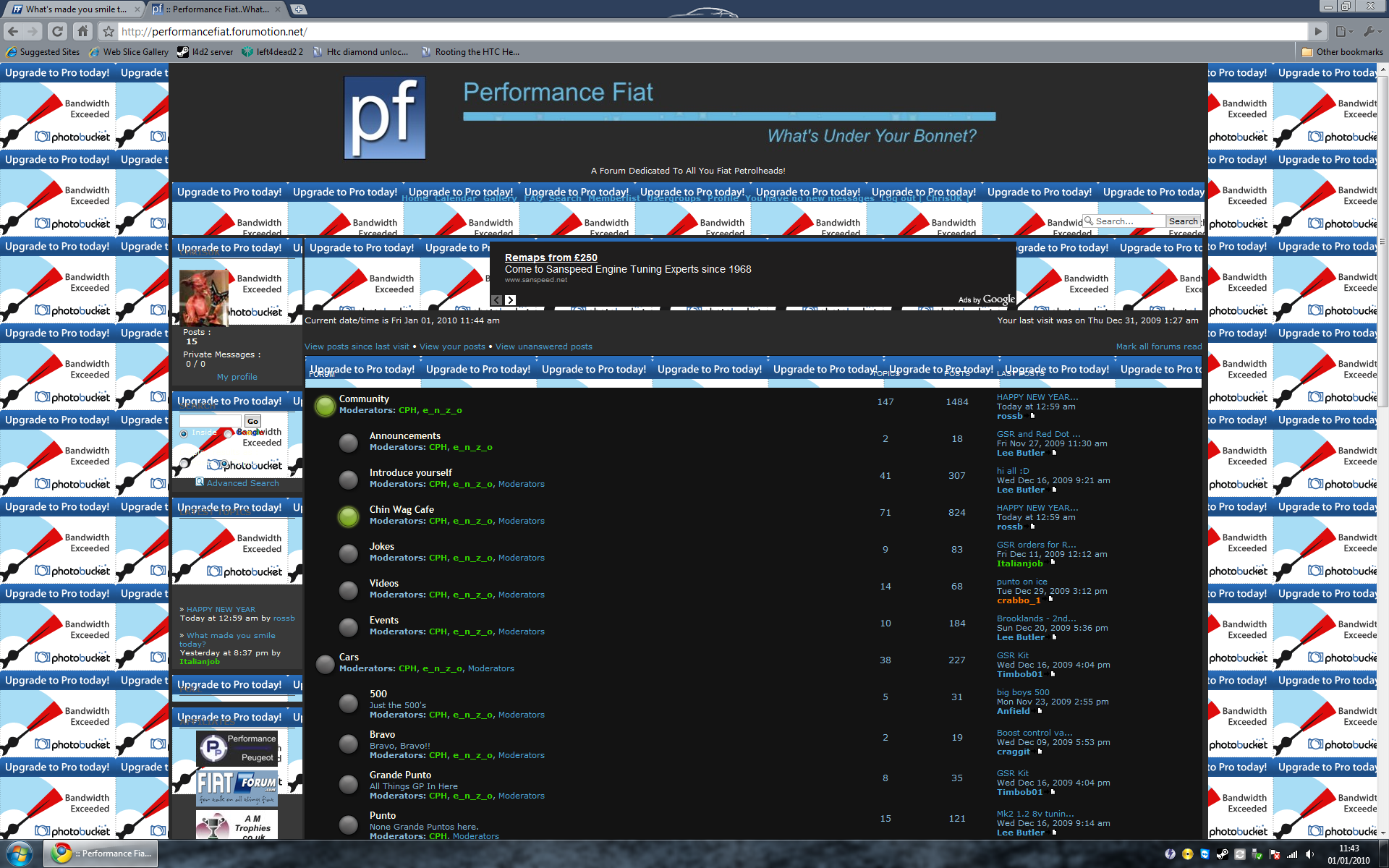1389x868 pixels.
Task: Open the Suggested Sites bookmark
Action: (43, 52)
